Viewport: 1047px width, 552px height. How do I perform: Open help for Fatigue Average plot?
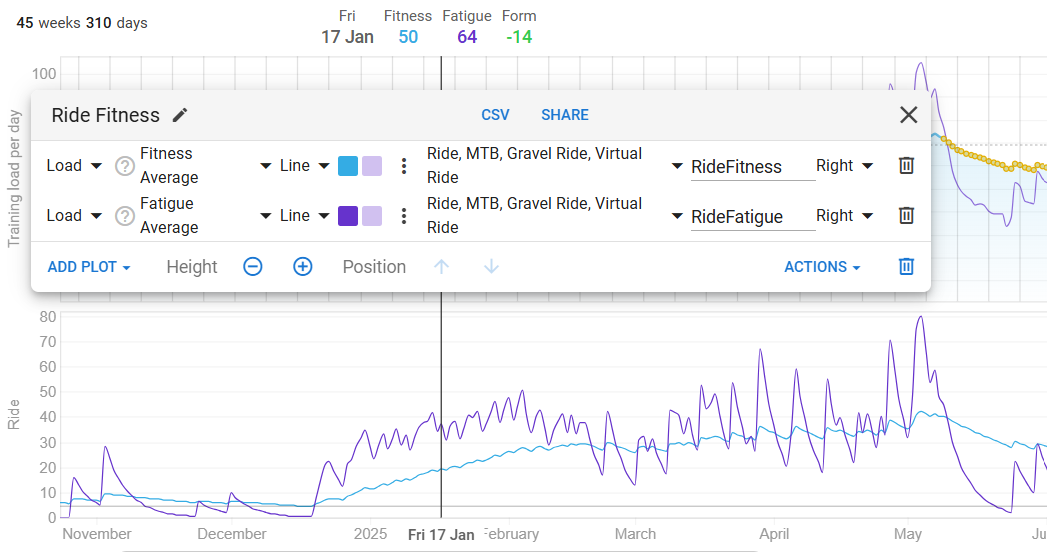click(x=125, y=216)
